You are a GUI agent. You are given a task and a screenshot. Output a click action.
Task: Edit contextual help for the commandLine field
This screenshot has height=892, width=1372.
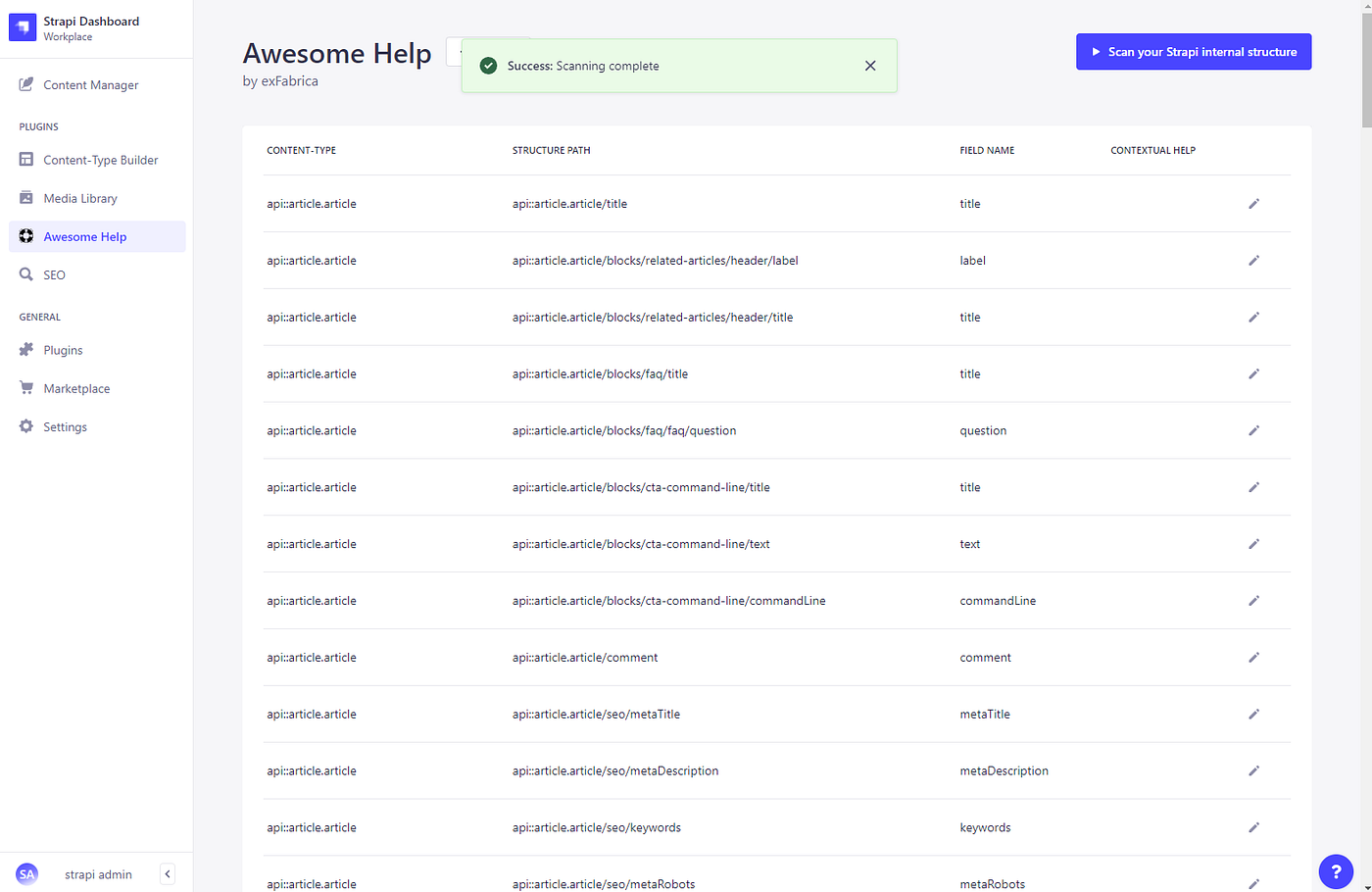click(1254, 600)
